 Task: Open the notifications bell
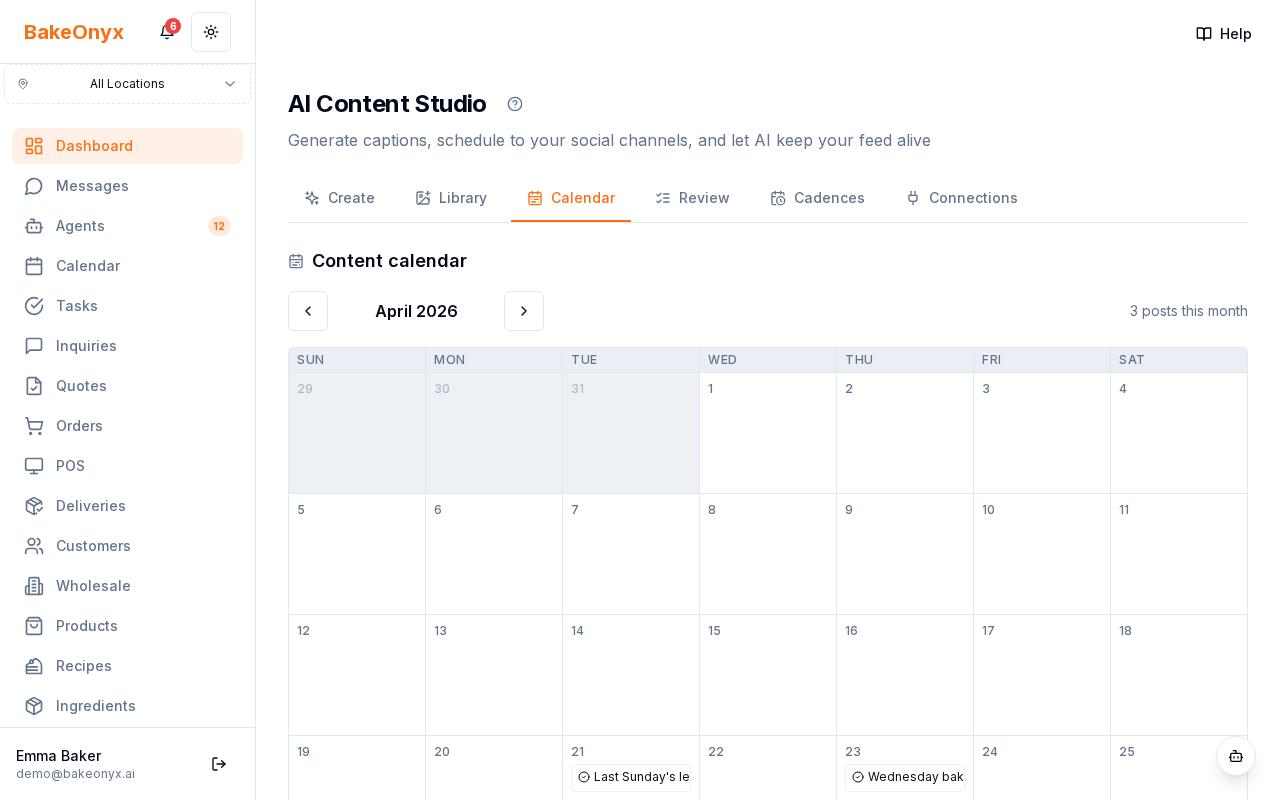(166, 32)
